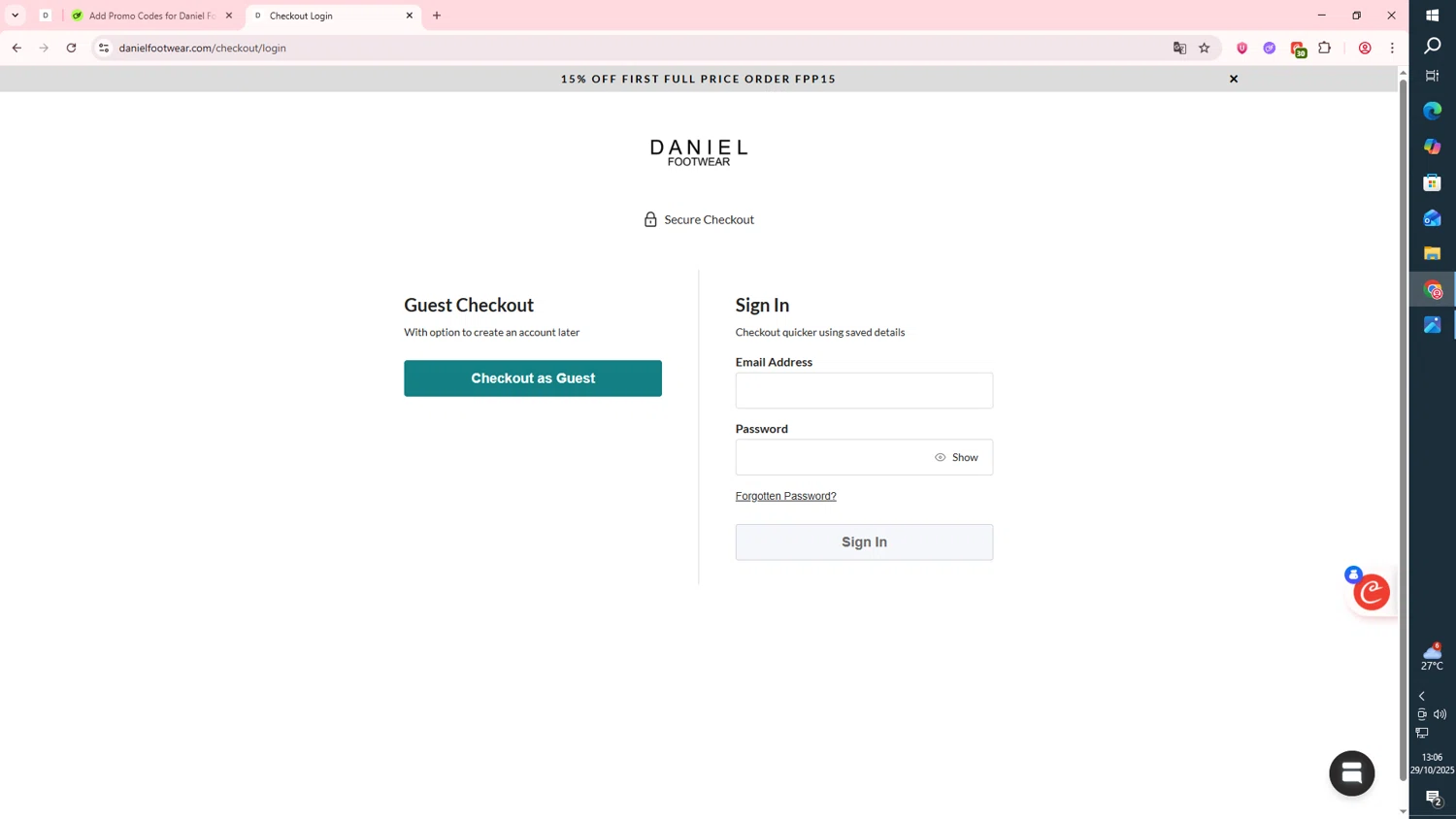This screenshot has width=1456, height=819.
Task: Open File Explorer from taskbar
Action: point(1433,253)
